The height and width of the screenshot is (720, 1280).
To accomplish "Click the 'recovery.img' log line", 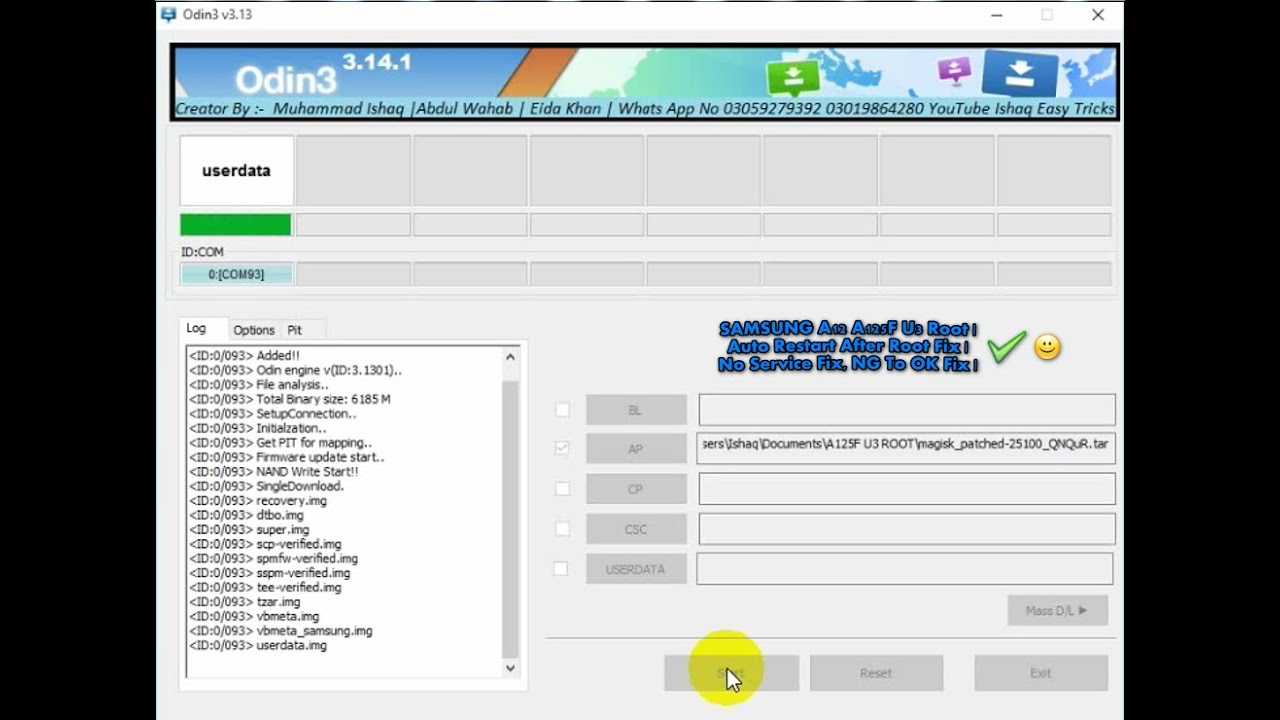I will point(258,501).
